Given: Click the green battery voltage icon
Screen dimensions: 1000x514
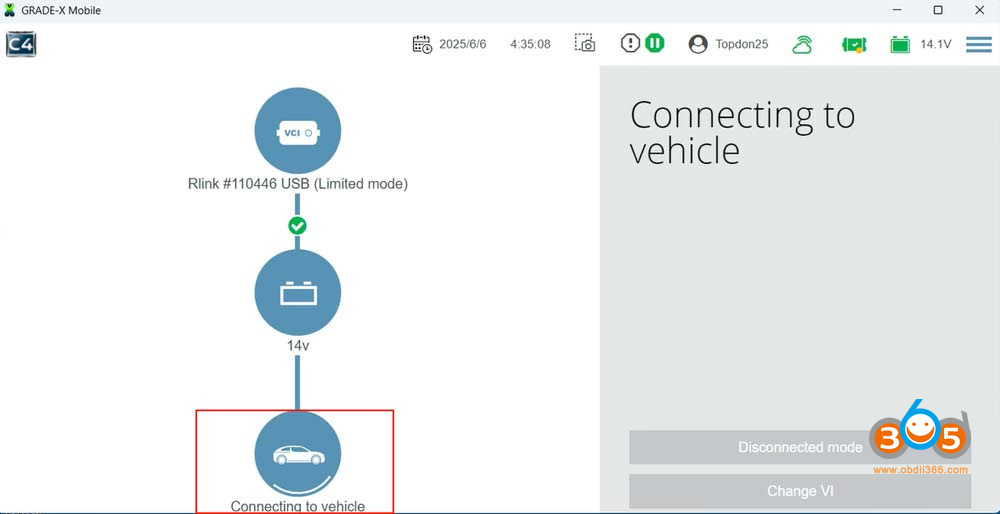Looking at the screenshot, I should pos(900,45).
